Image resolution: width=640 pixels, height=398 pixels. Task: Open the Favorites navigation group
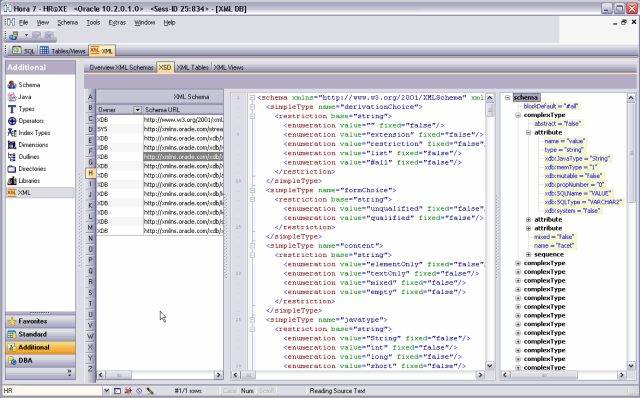(40, 321)
